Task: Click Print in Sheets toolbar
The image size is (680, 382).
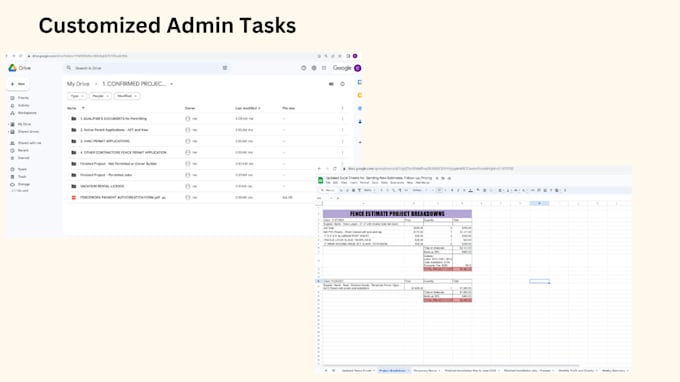Action: click(x=353, y=190)
